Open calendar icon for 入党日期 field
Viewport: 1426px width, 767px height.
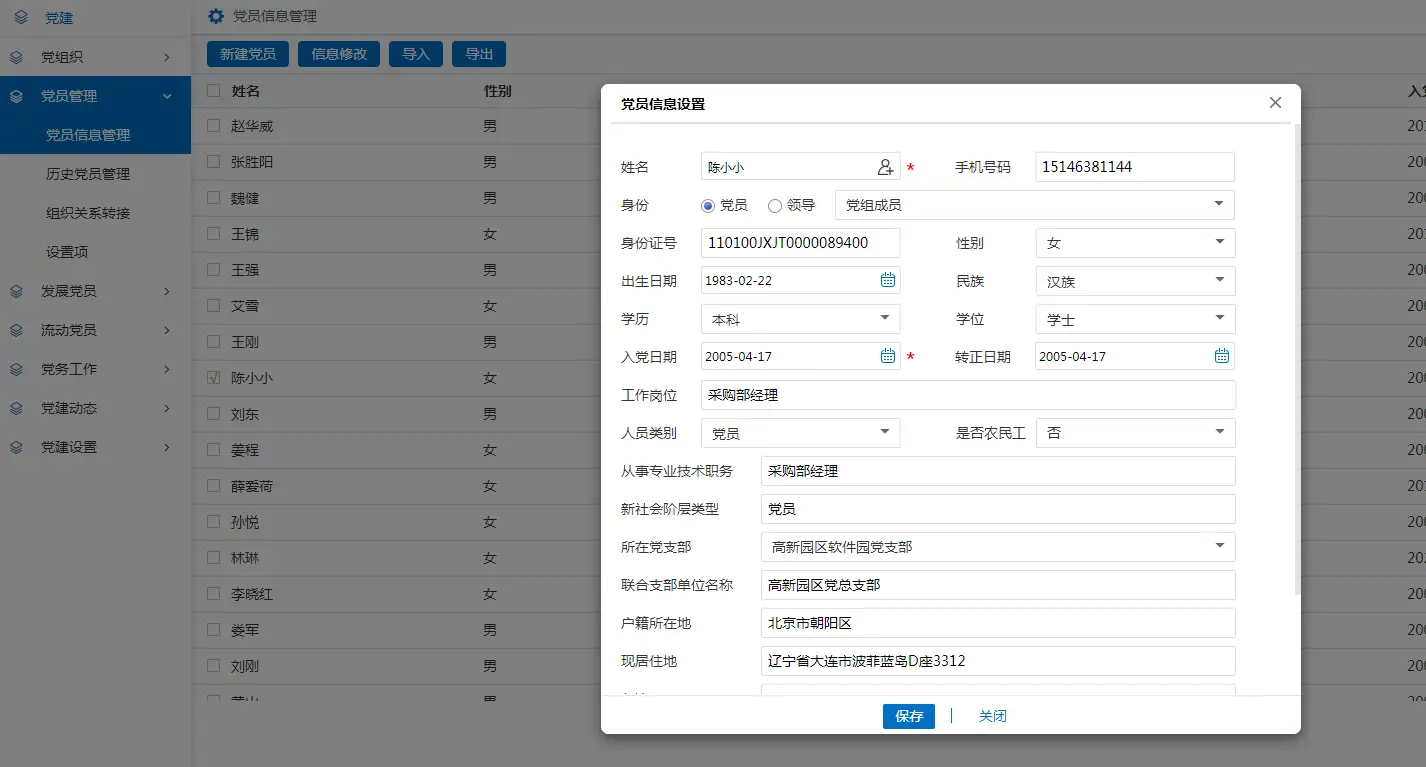(887, 356)
